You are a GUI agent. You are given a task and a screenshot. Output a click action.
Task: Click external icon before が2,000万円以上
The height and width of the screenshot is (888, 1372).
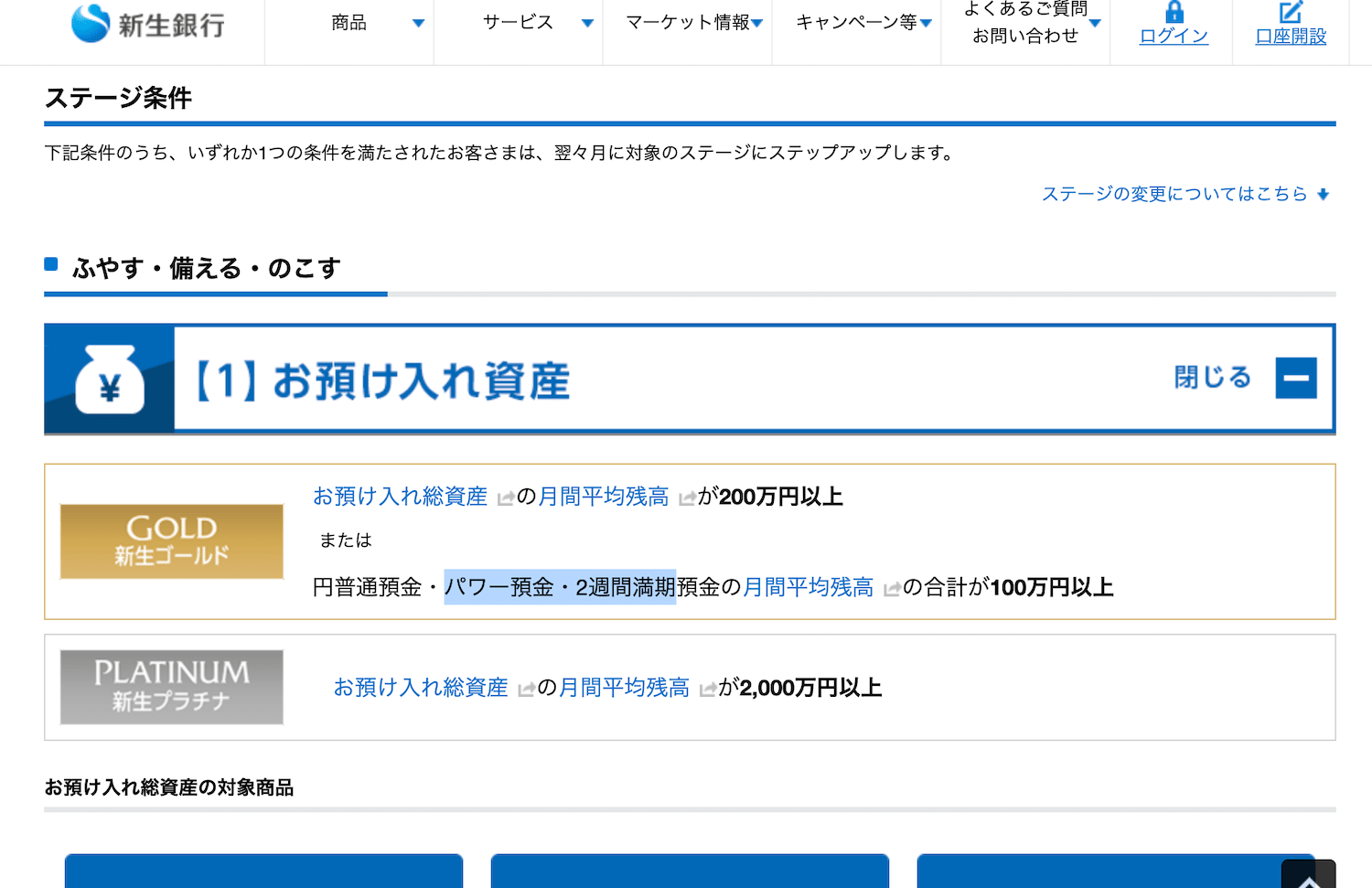pos(707,690)
